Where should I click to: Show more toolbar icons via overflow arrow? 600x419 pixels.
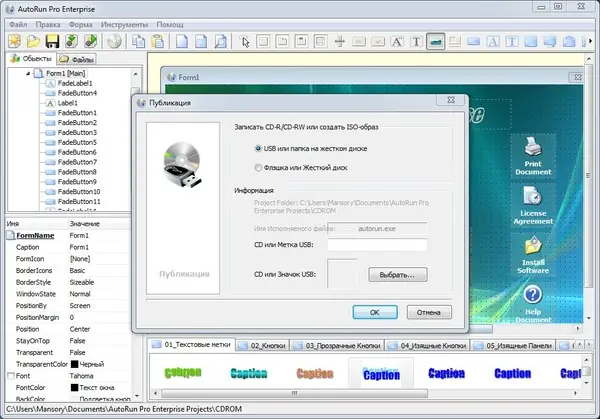(x=590, y=41)
